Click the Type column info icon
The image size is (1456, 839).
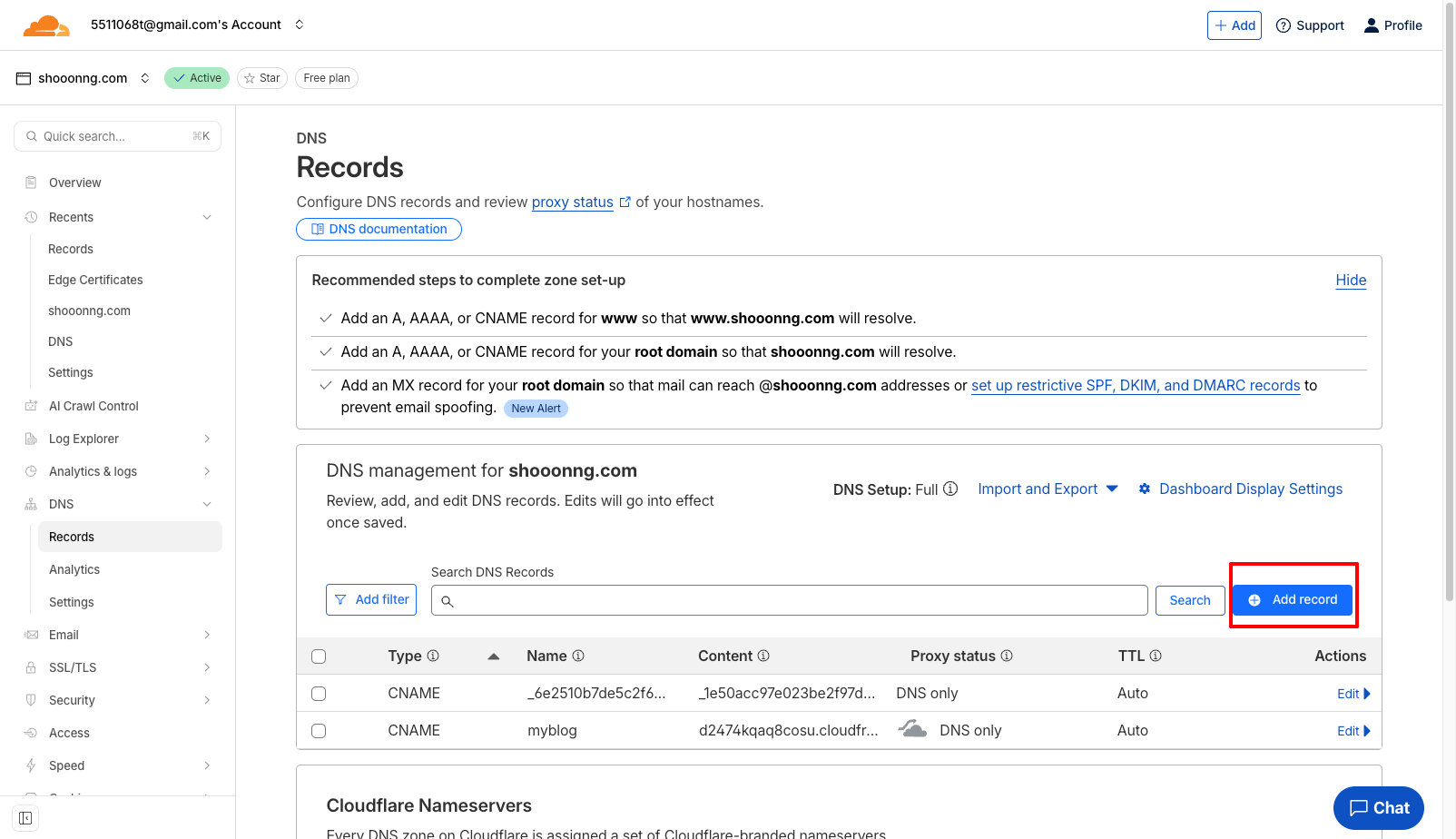tap(433, 656)
